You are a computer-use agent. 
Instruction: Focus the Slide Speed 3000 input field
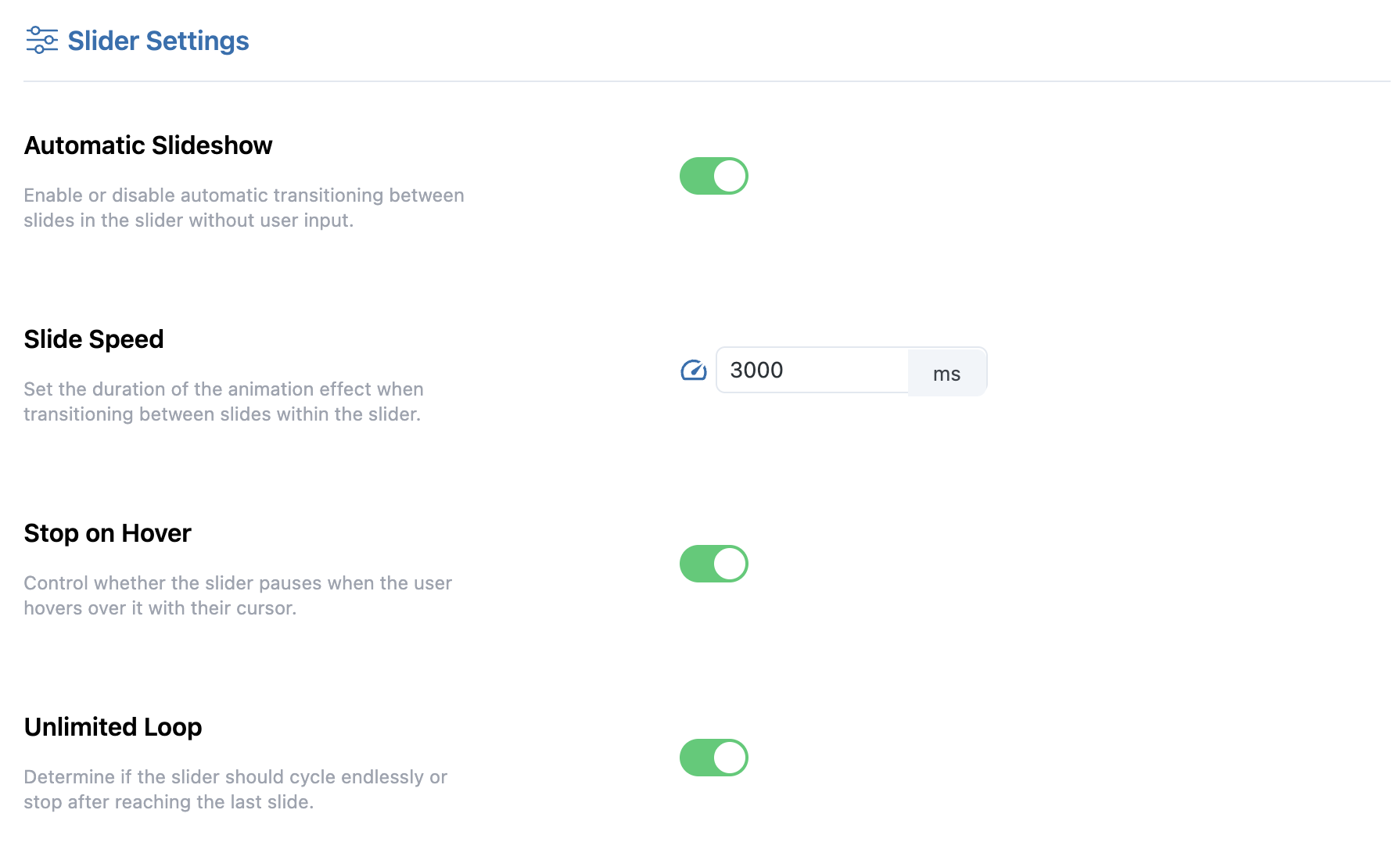812,371
